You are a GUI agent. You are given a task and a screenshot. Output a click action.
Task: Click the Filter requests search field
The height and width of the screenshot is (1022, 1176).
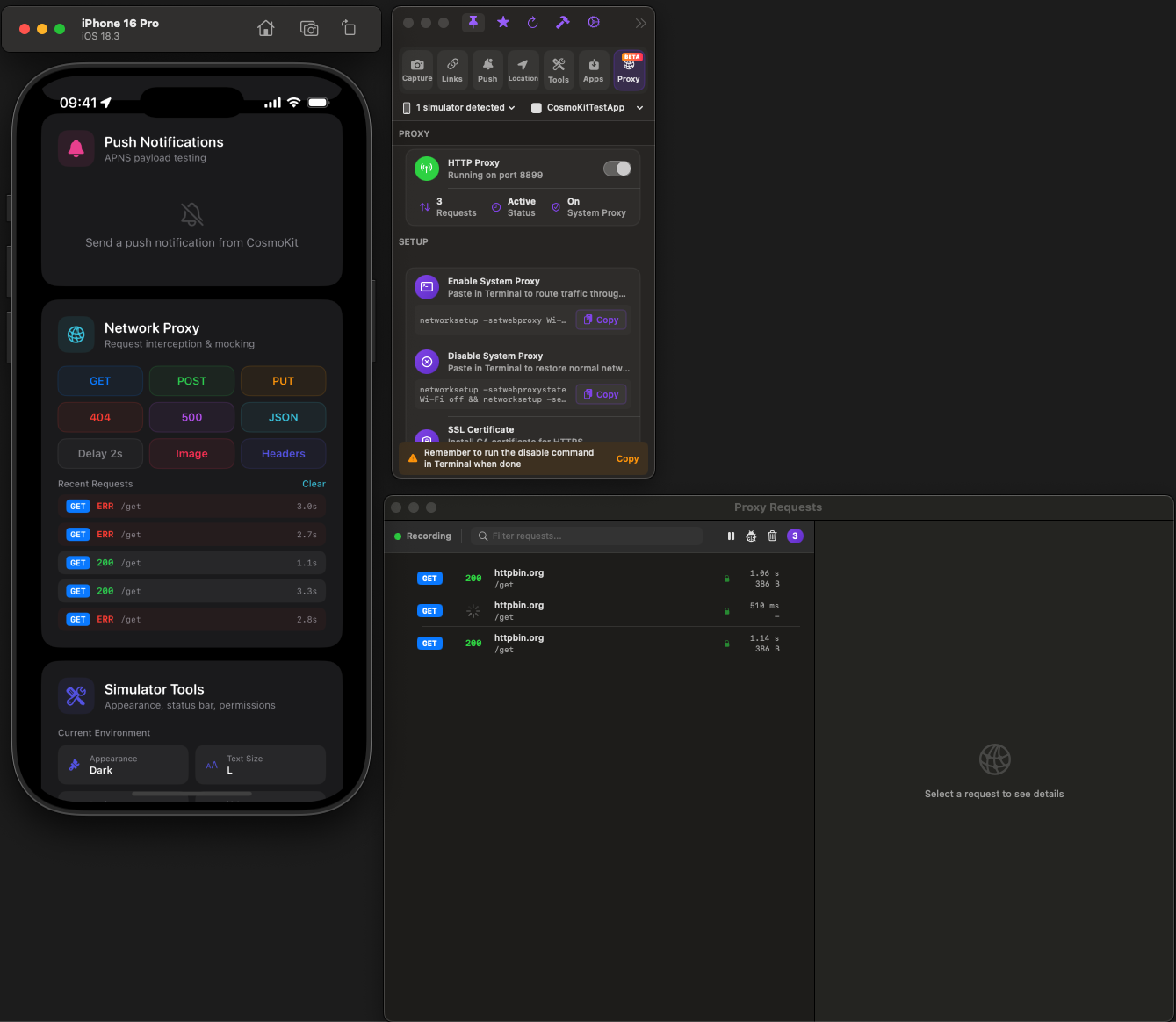pyautogui.click(x=587, y=536)
